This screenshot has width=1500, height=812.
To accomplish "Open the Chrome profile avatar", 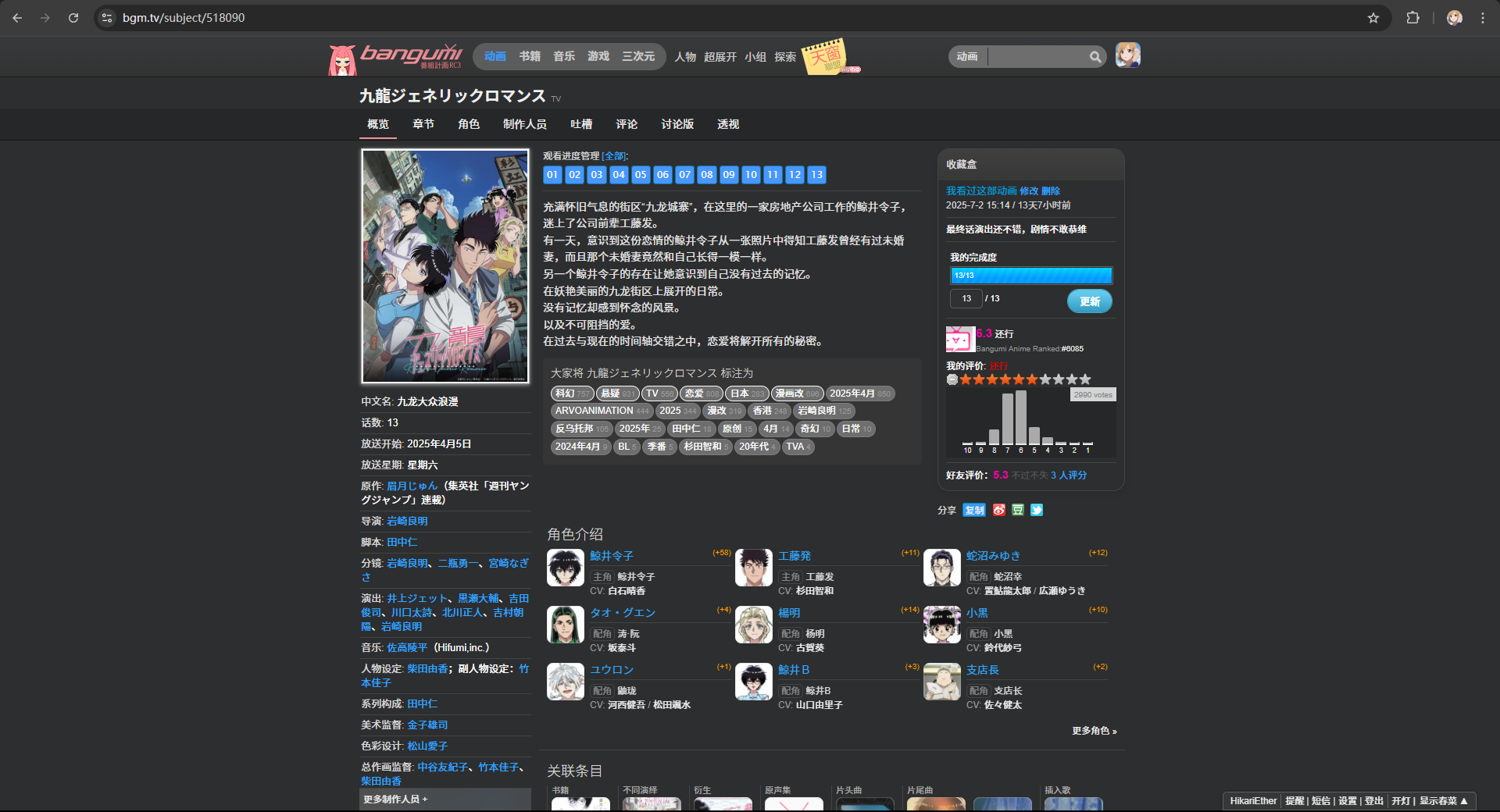I will [1454, 17].
